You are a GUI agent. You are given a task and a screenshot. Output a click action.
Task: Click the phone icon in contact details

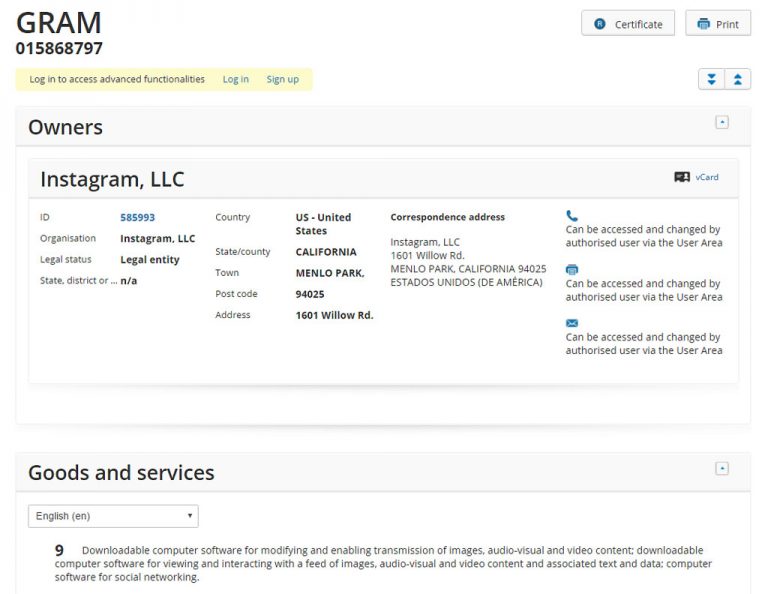coord(572,215)
